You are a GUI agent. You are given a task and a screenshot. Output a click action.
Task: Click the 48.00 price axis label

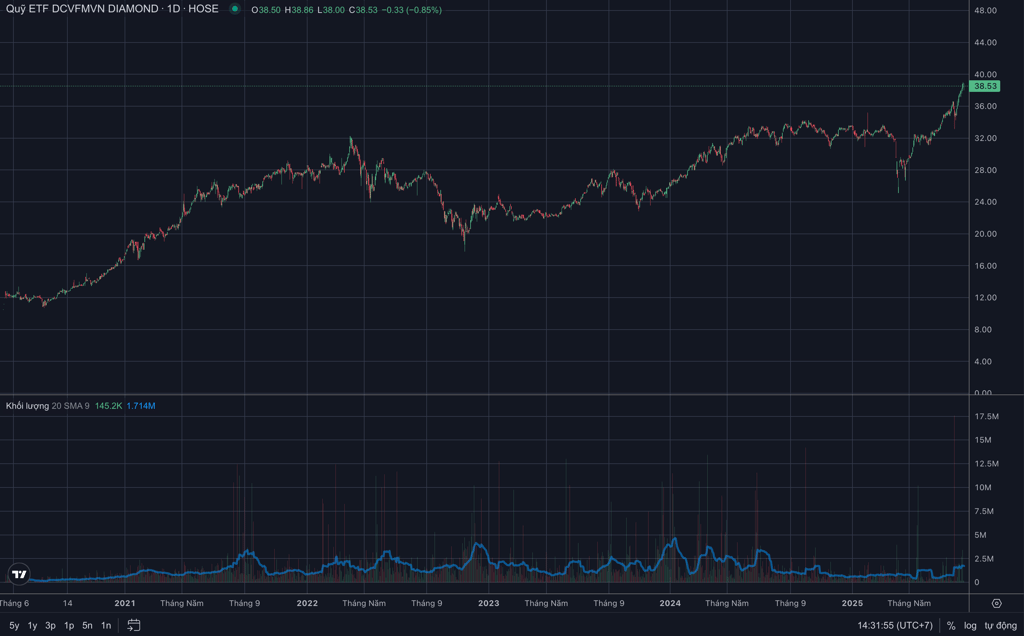tap(985, 10)
